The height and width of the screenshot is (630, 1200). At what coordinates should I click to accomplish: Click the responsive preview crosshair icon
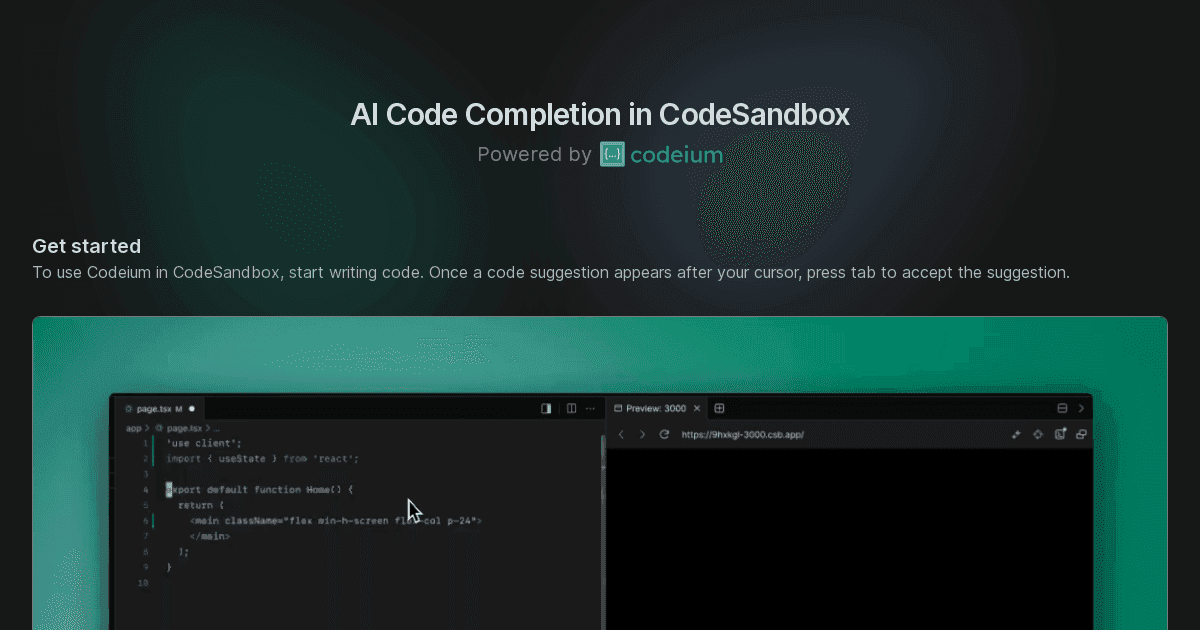1037,434
